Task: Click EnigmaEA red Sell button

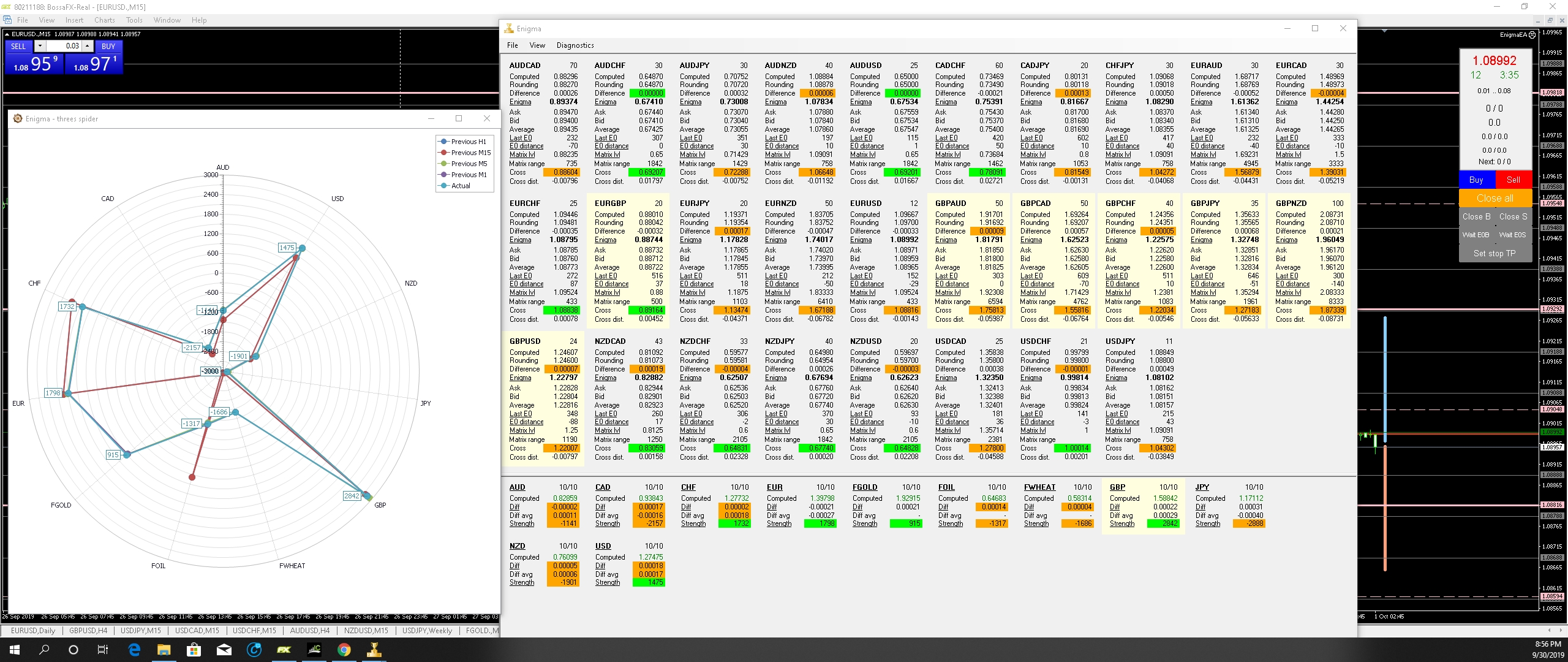Action: (1513, 180)
